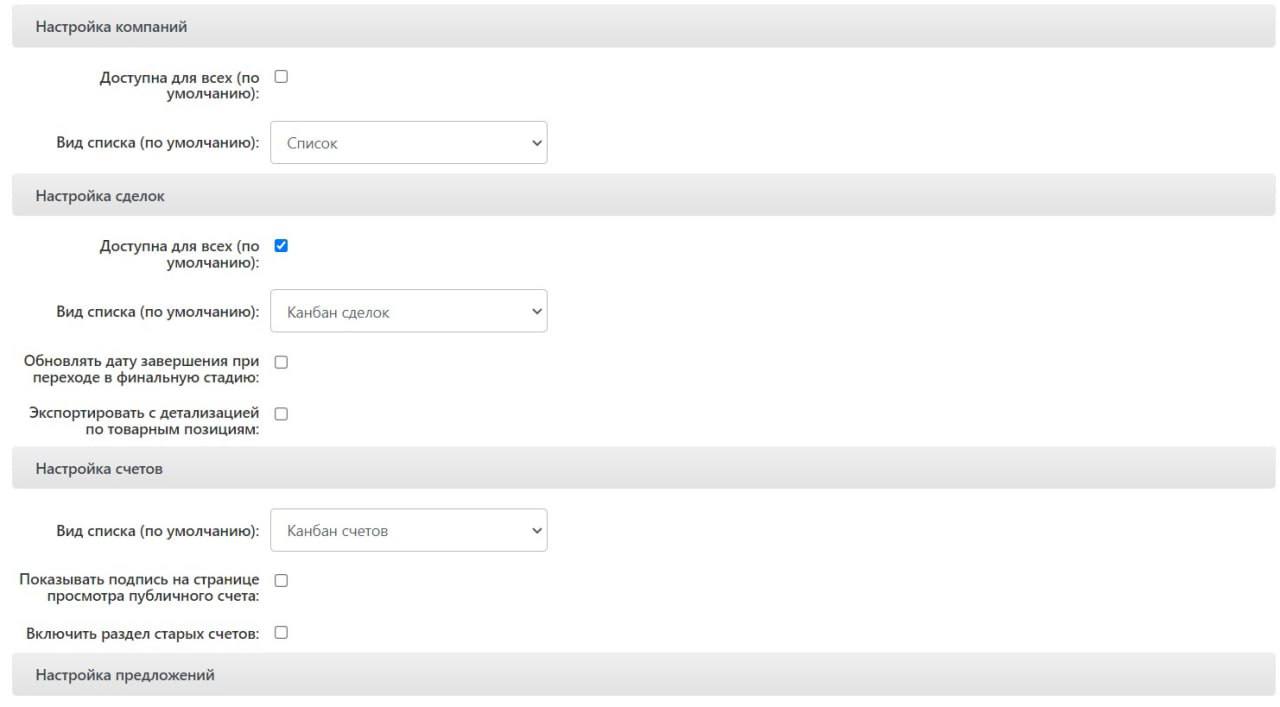Enable the 'Экспортировать с детализацией' checkbox
The height and width of the screenshot is (707, 1280).
[x=281, y=414]
